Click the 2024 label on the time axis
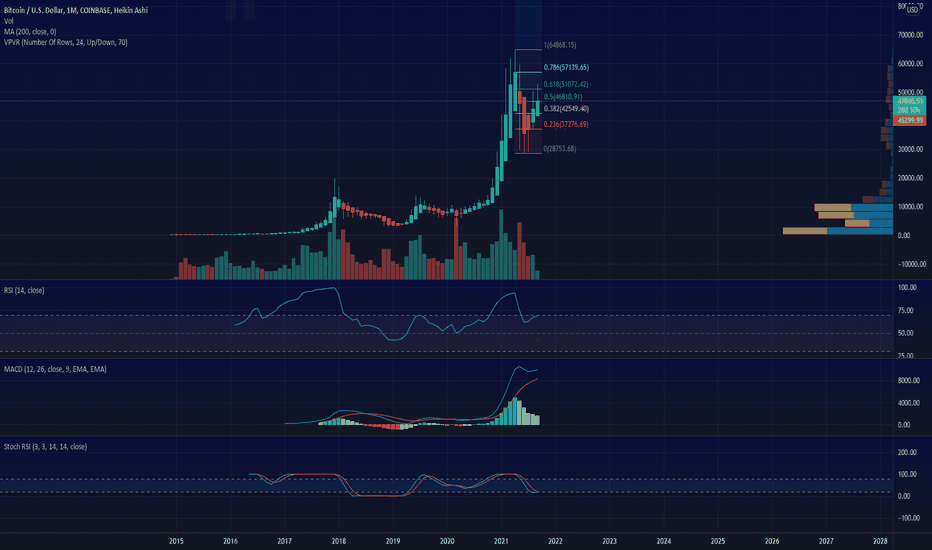Image resolution: width=932 pixels, height=550 pixels. pos(664,541)
